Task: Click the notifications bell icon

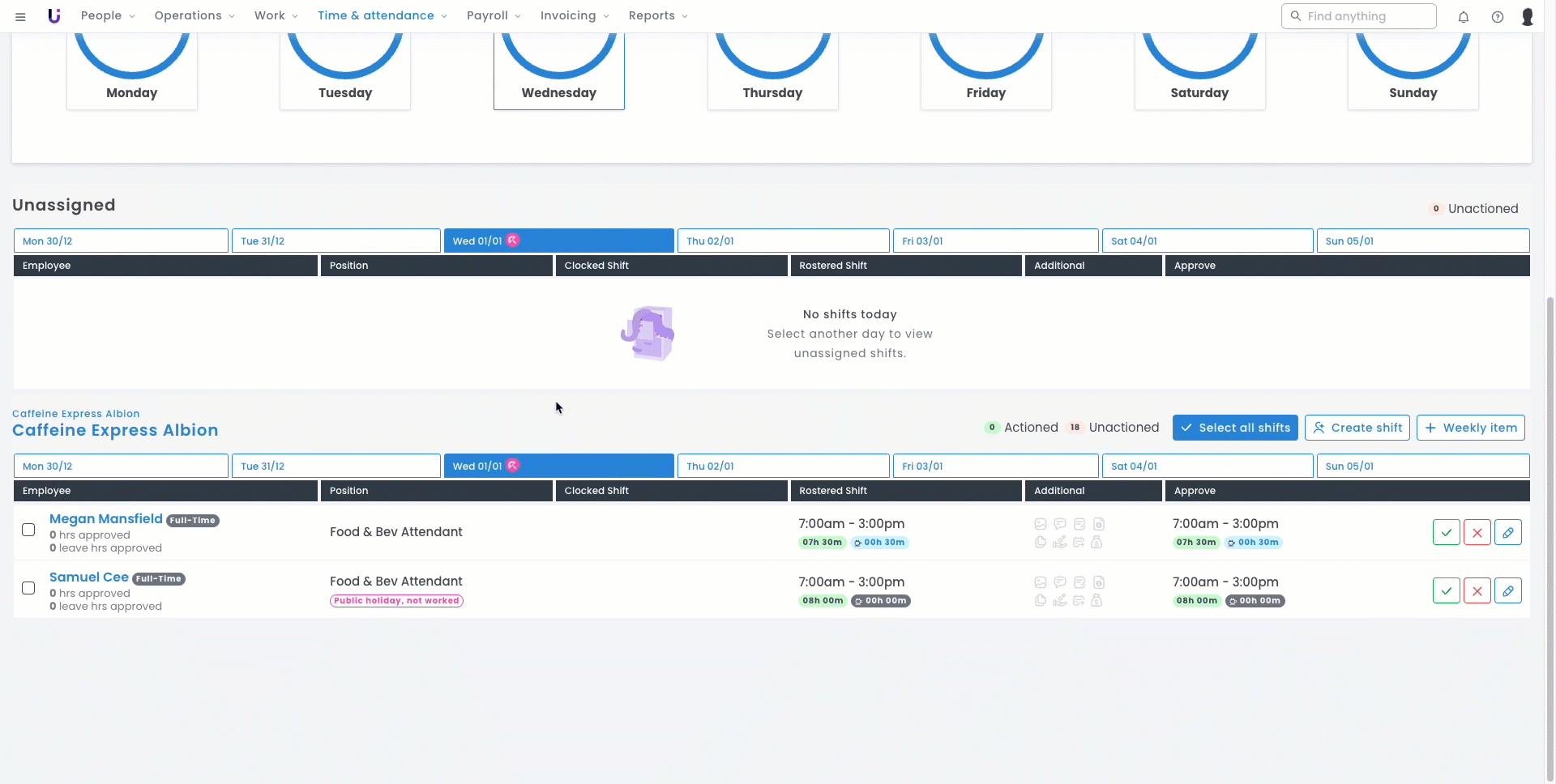Action: tap(1463, 16)
